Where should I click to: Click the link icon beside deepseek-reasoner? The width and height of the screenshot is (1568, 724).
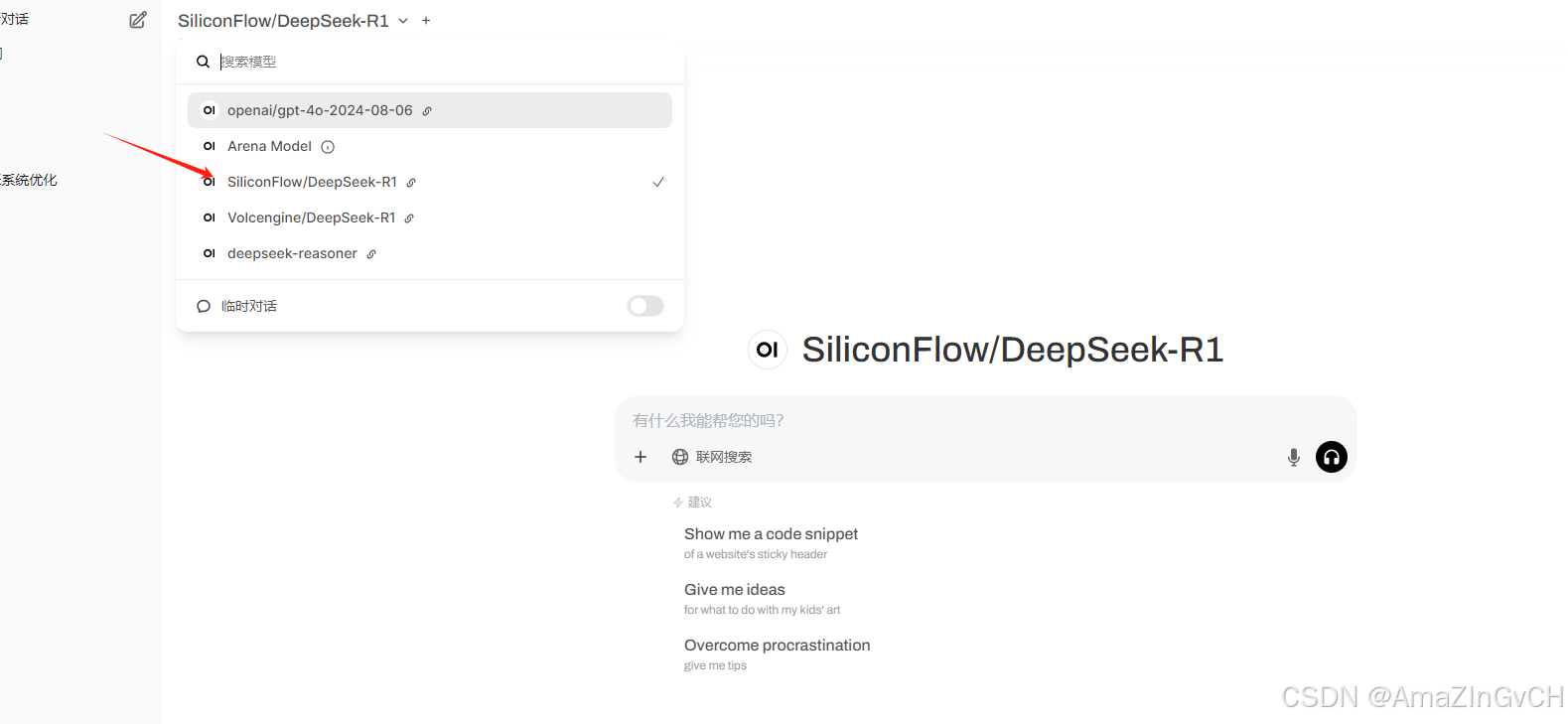[371, 254]
